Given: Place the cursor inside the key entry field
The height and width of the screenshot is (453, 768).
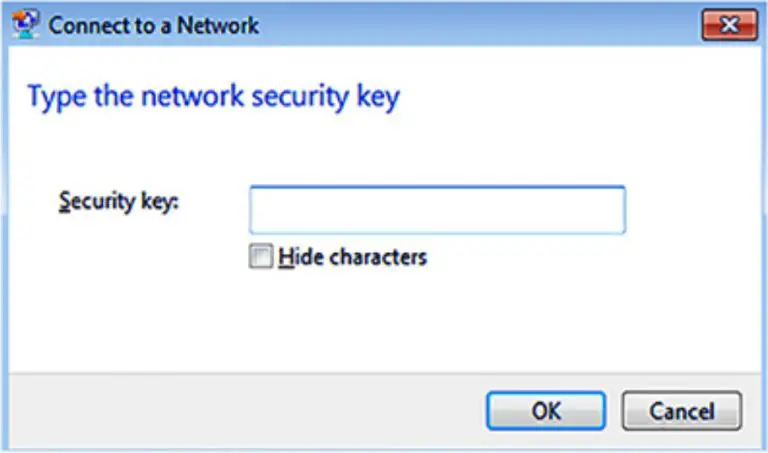Looking at the screenshot, I should pos(437,210).
